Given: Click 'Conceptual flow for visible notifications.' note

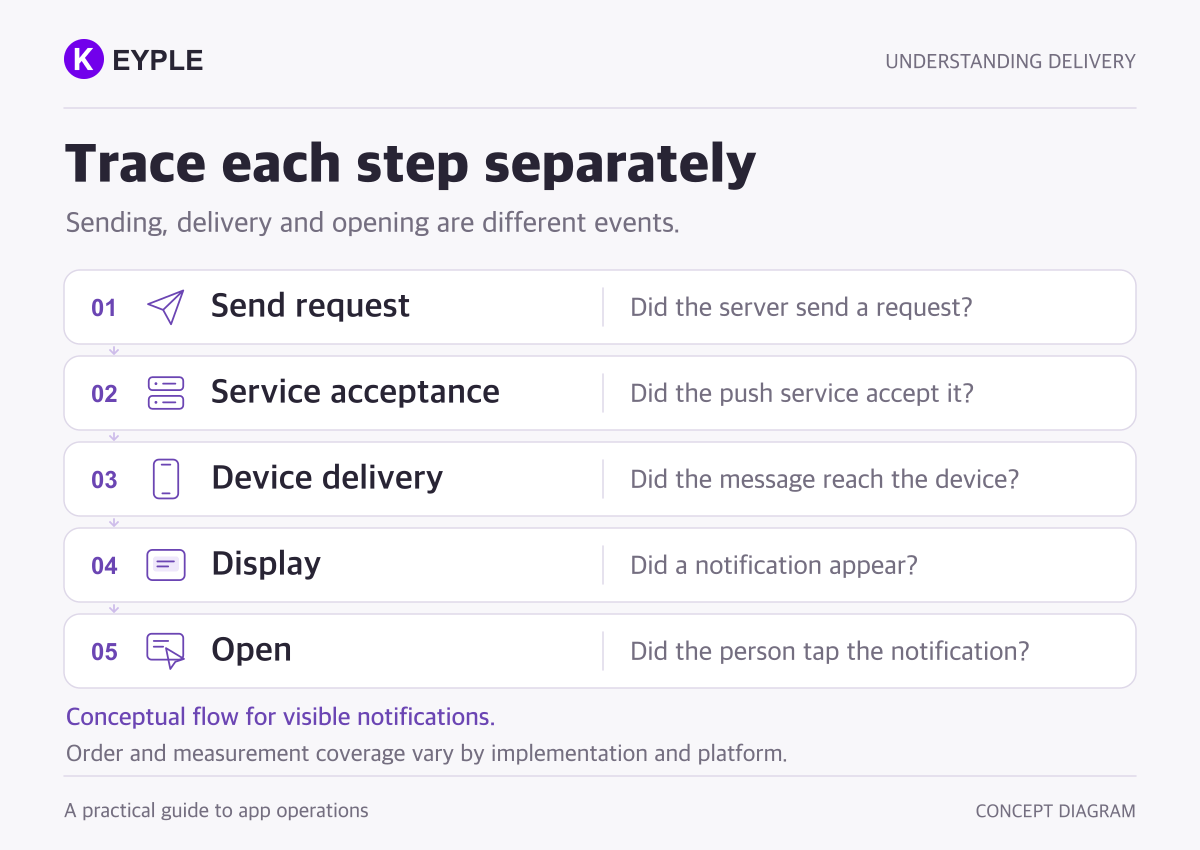Looking at the screenshot, I should coord(280,717).
